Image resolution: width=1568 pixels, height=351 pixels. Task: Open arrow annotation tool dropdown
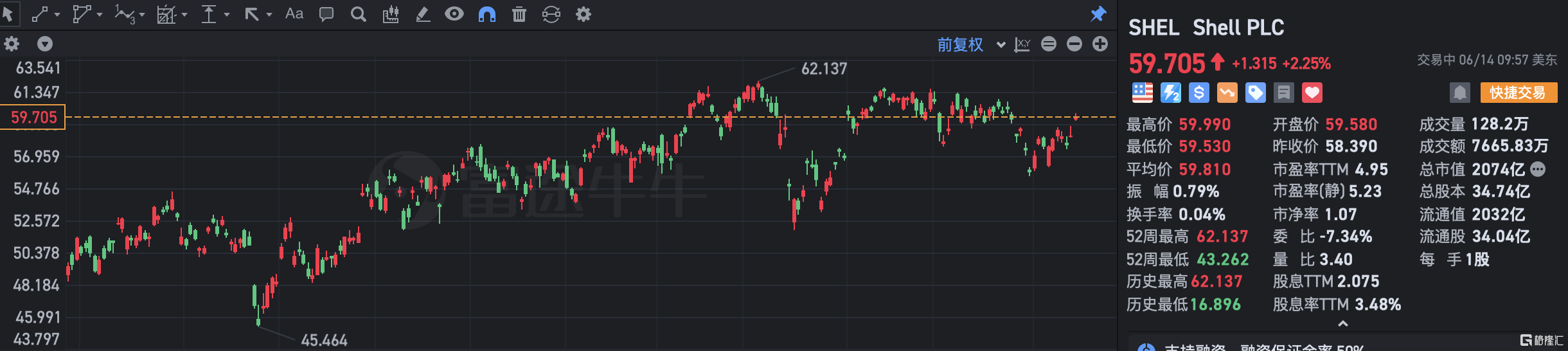tap(269, 15)
